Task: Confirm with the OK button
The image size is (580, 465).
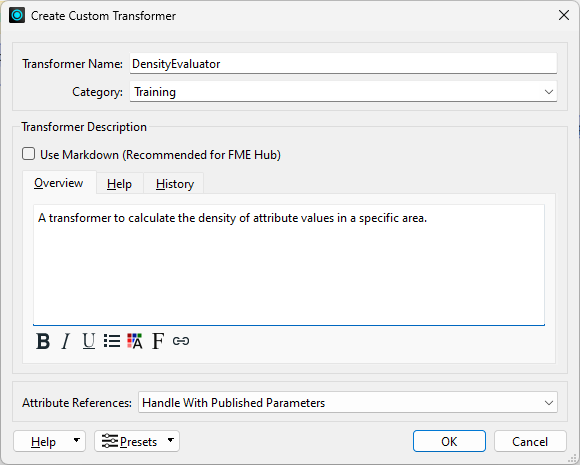Action: pos(449,441)
